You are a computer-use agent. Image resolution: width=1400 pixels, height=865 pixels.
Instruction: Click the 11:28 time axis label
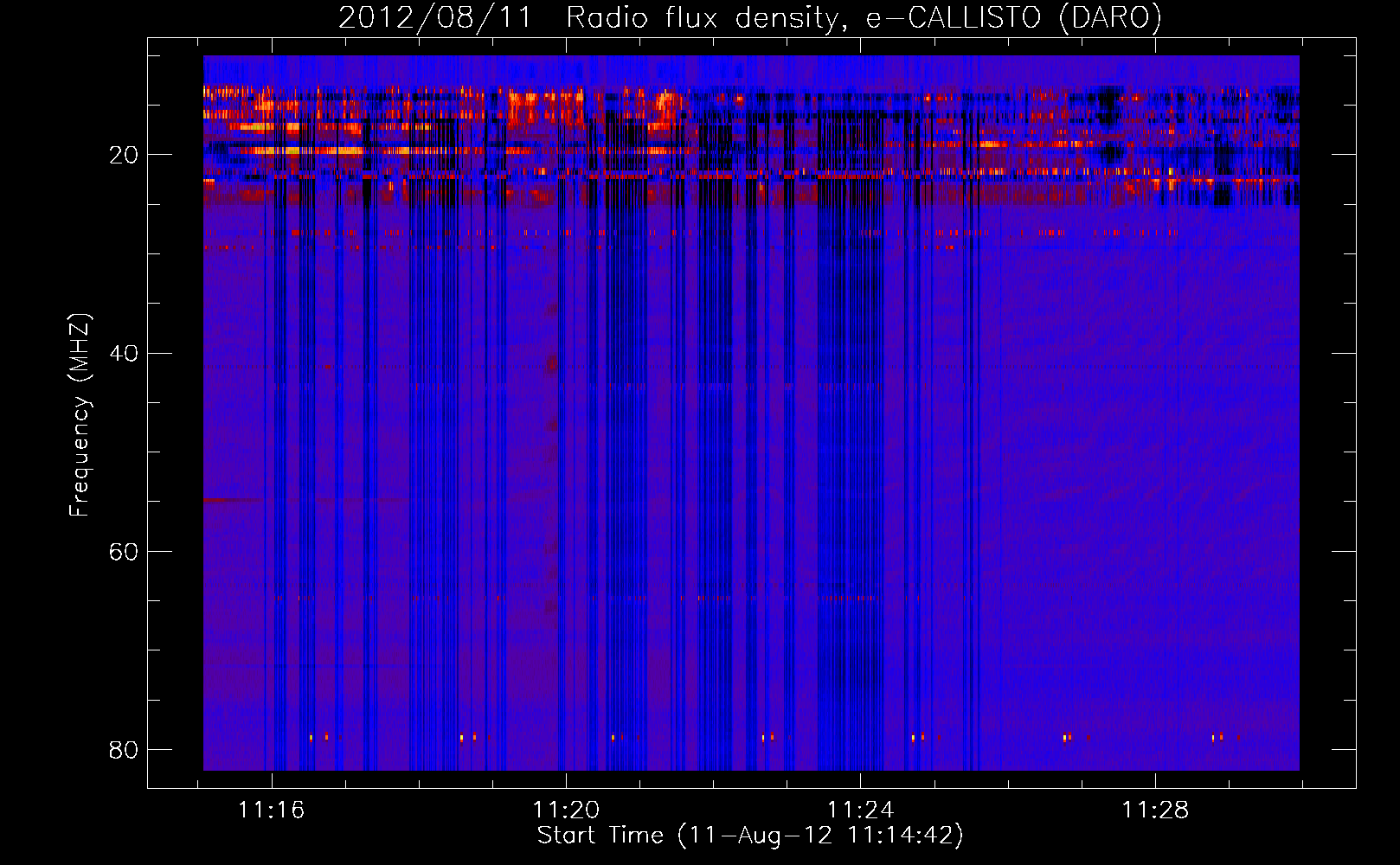click(x=1155, y=811)
